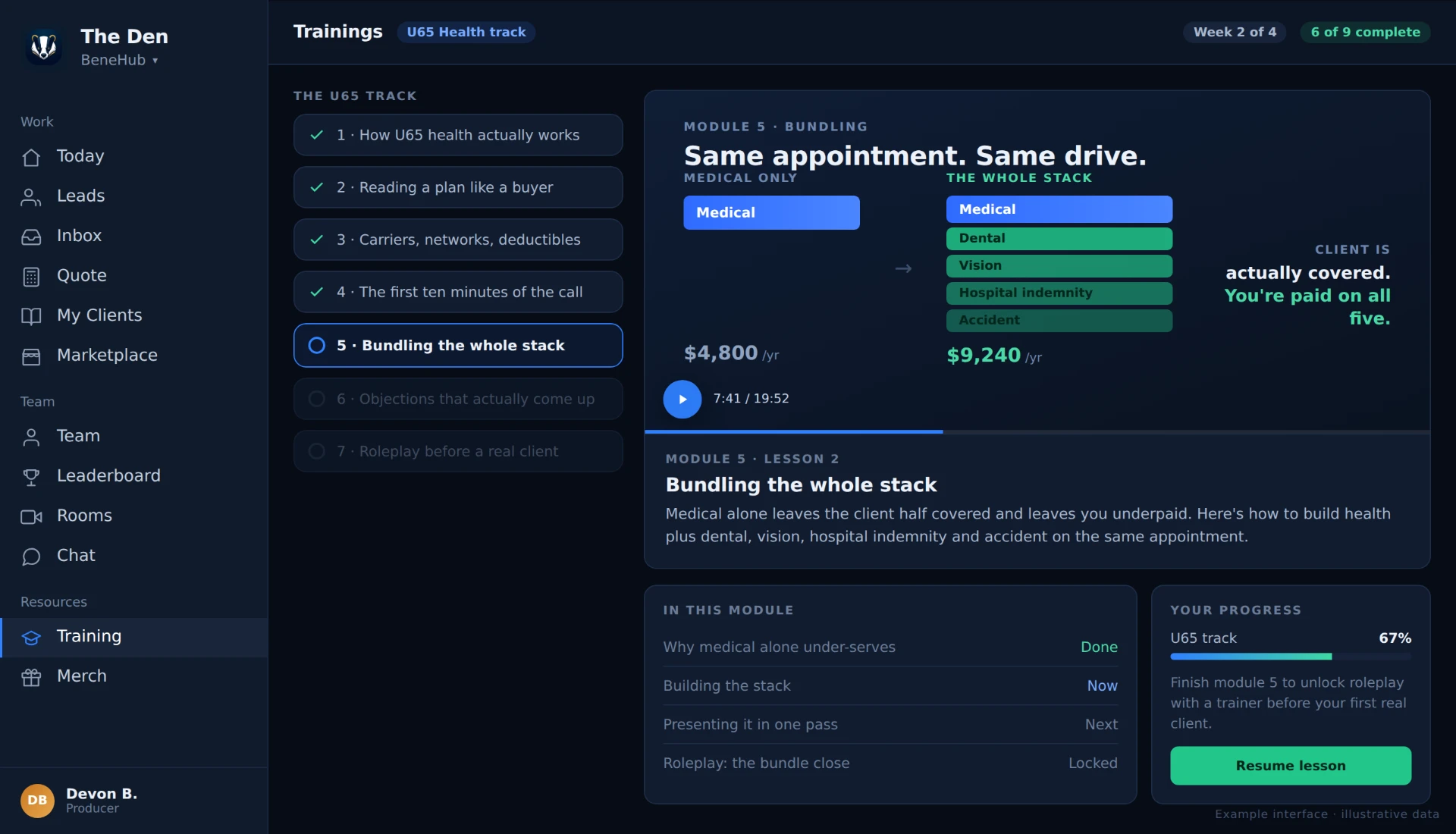Click the Accident coverage bar

point(1059,320)
